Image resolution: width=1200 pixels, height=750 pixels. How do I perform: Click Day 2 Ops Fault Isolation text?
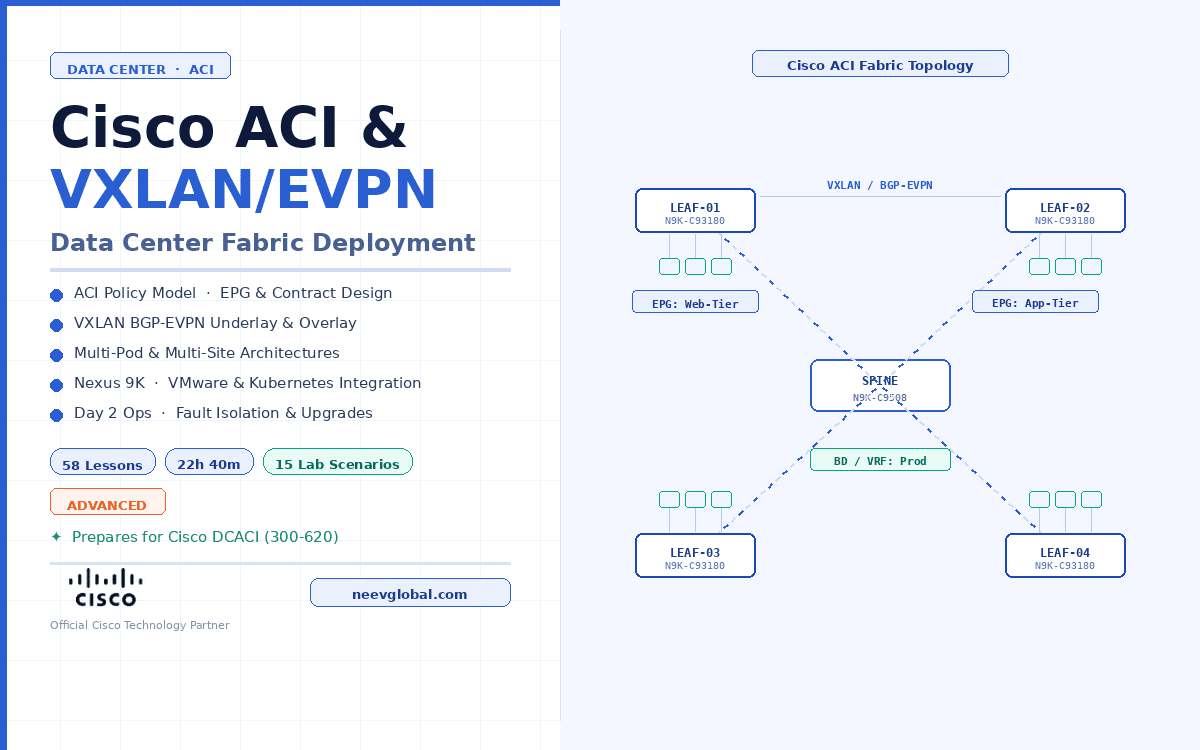pos(223,413)
